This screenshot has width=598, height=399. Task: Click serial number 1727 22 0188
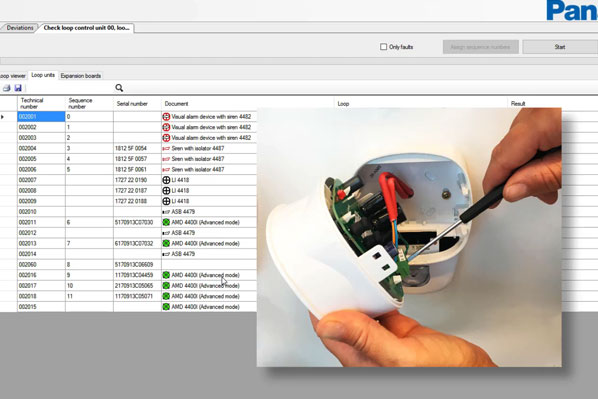tap(131, 201)
